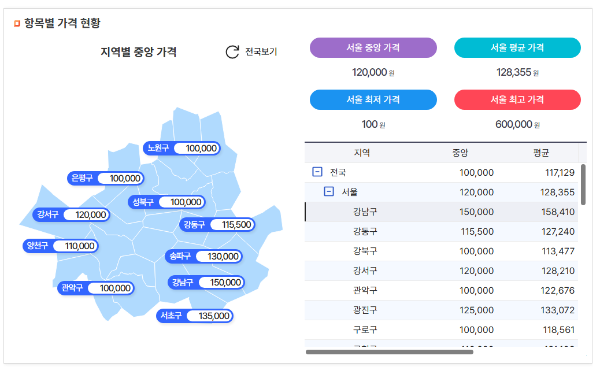
Task: Click the 115,500 median cell in table
Action: pos(477,231)
